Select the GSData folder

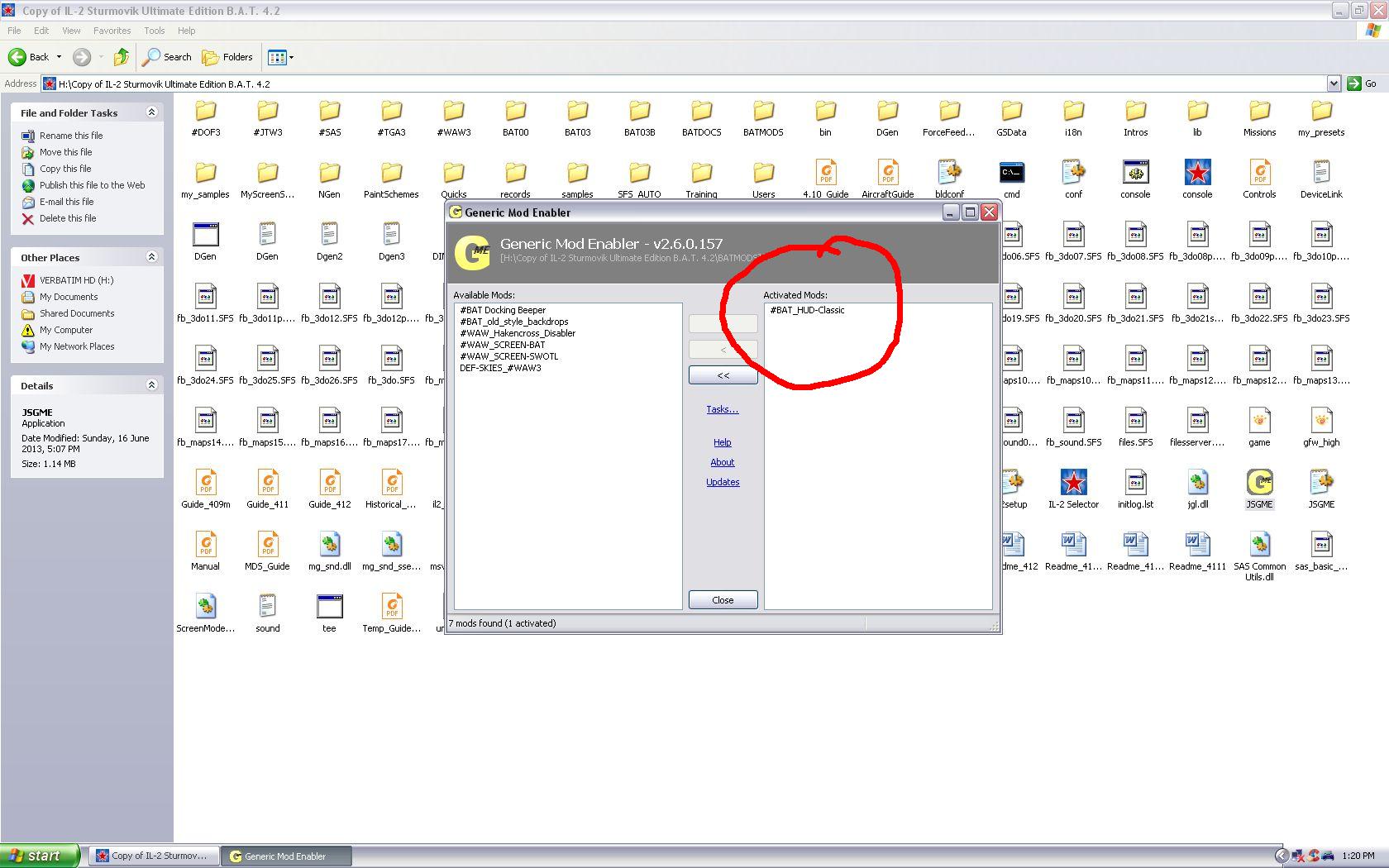(x=1011, y=117)
